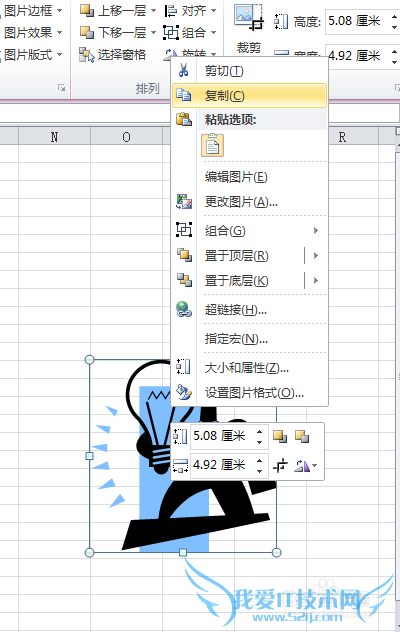400x632 pixels.
Task: Select column N header
Action: click(54, 137)
